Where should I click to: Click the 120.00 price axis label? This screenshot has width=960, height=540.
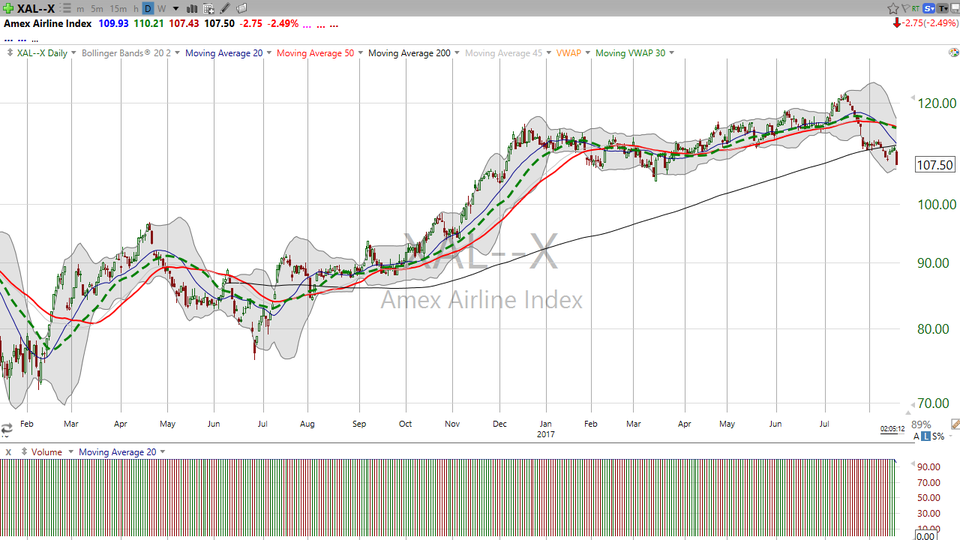click(937, 103)
